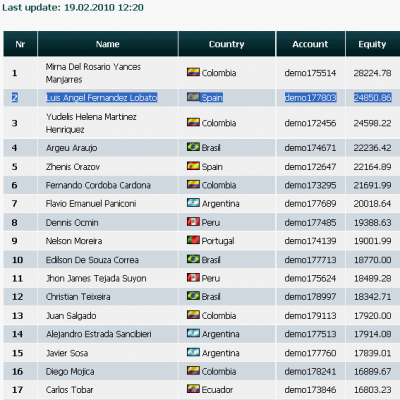Click the name Argeu Araujo
Screen dimensions: 400x400
(72, 148)
